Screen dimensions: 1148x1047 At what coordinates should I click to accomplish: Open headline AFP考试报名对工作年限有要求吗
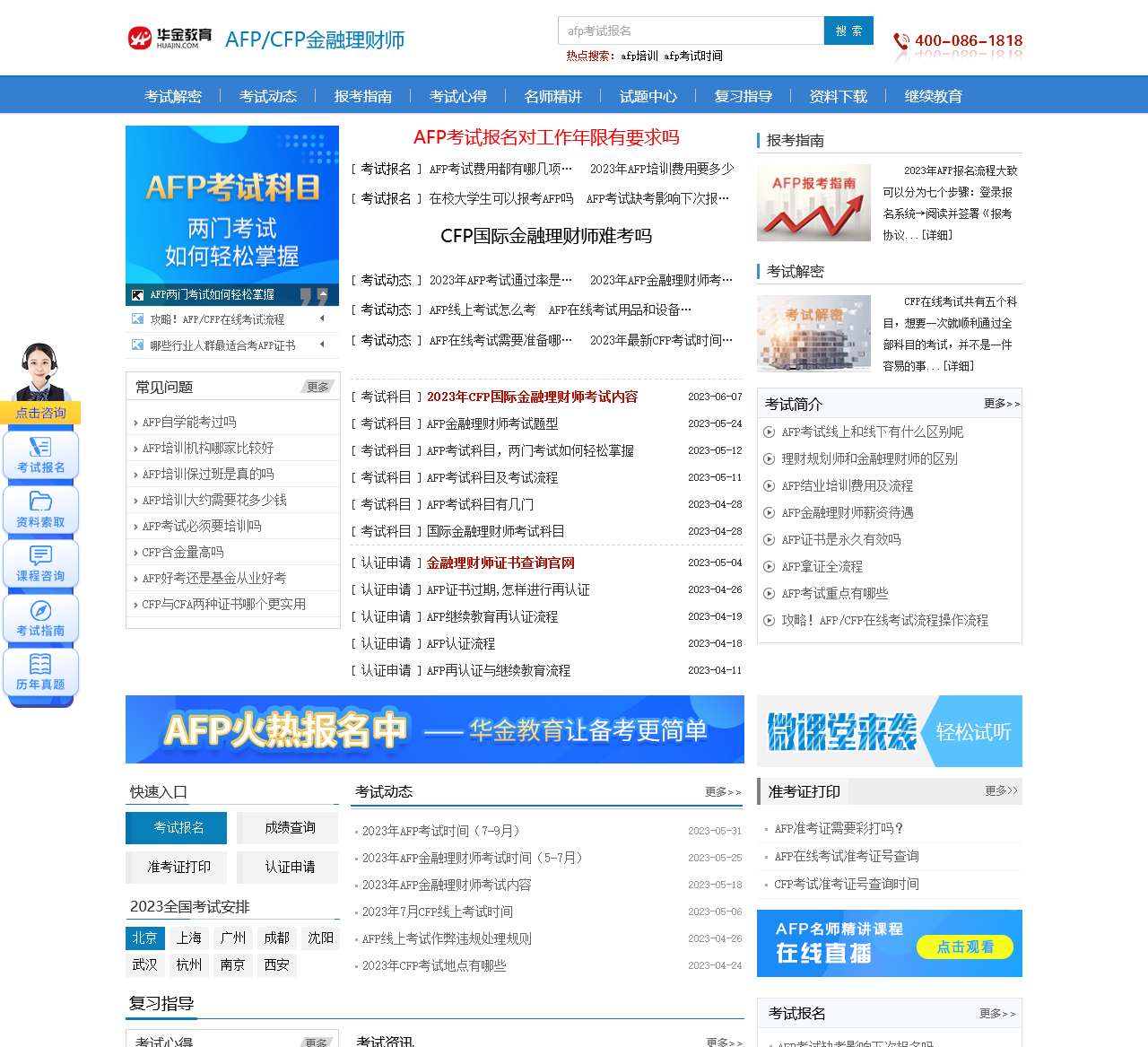(x=546, y=137)
